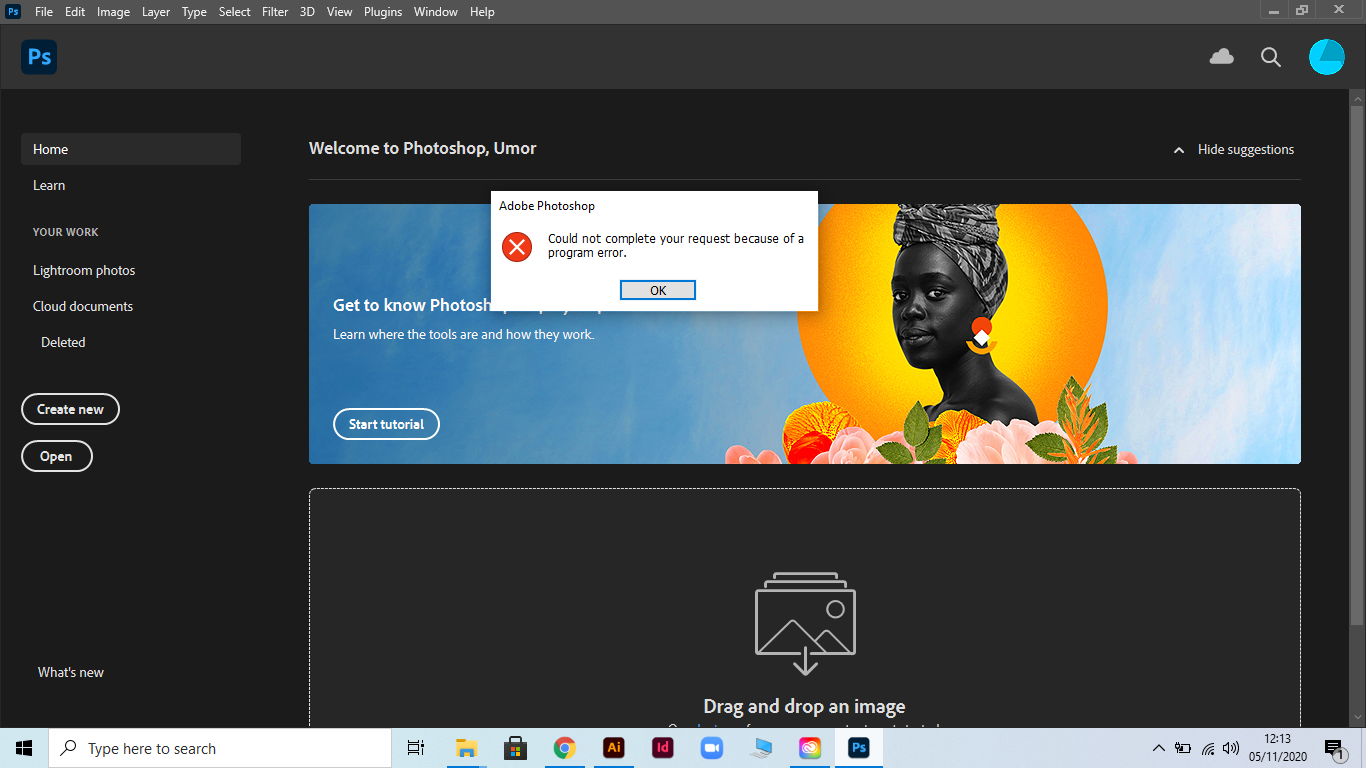The image size is (1366, 768).
Task: Click the speaker icon in the system tray
Action: 1232,747
